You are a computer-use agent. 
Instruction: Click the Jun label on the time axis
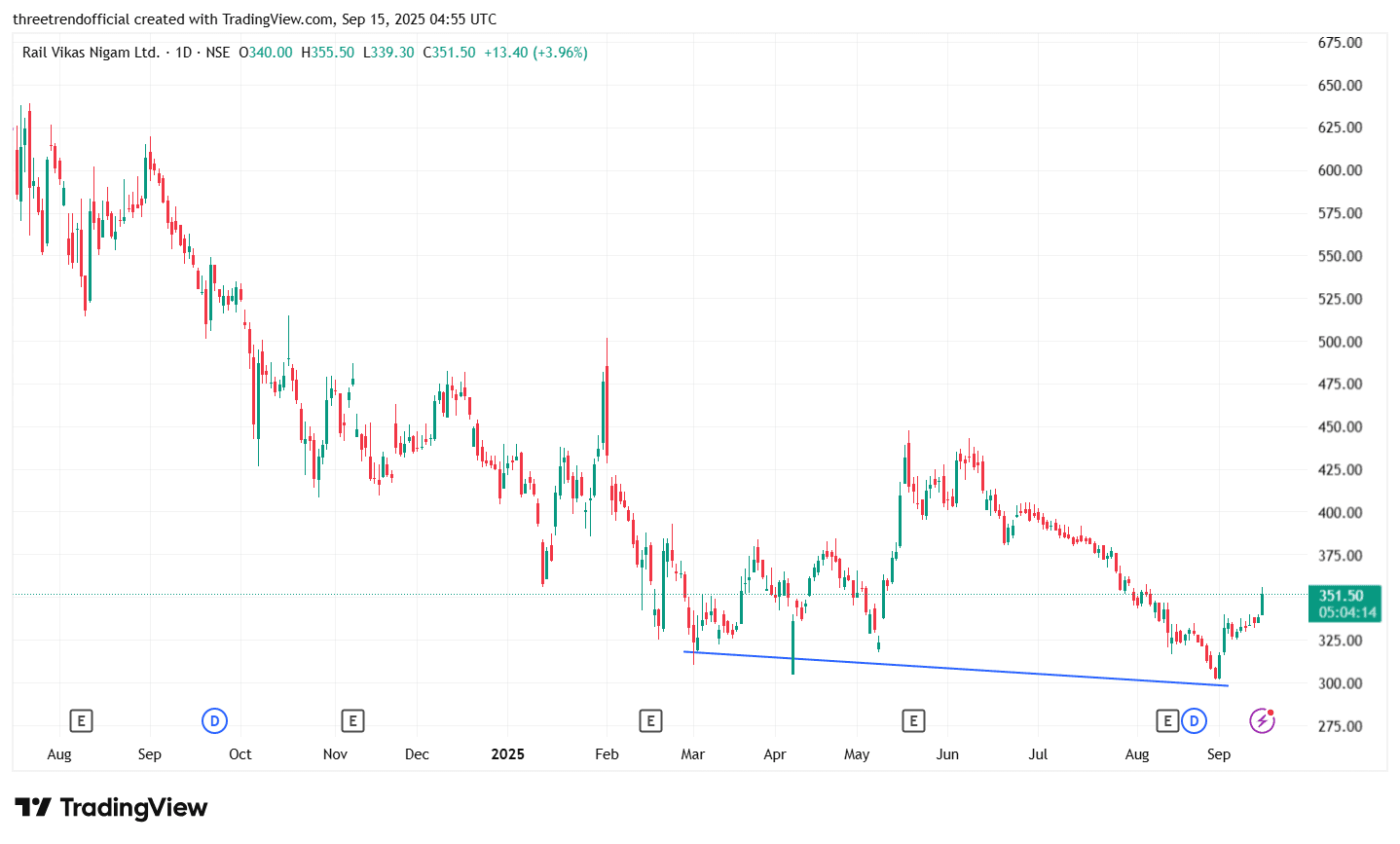(x=947, y=754)
